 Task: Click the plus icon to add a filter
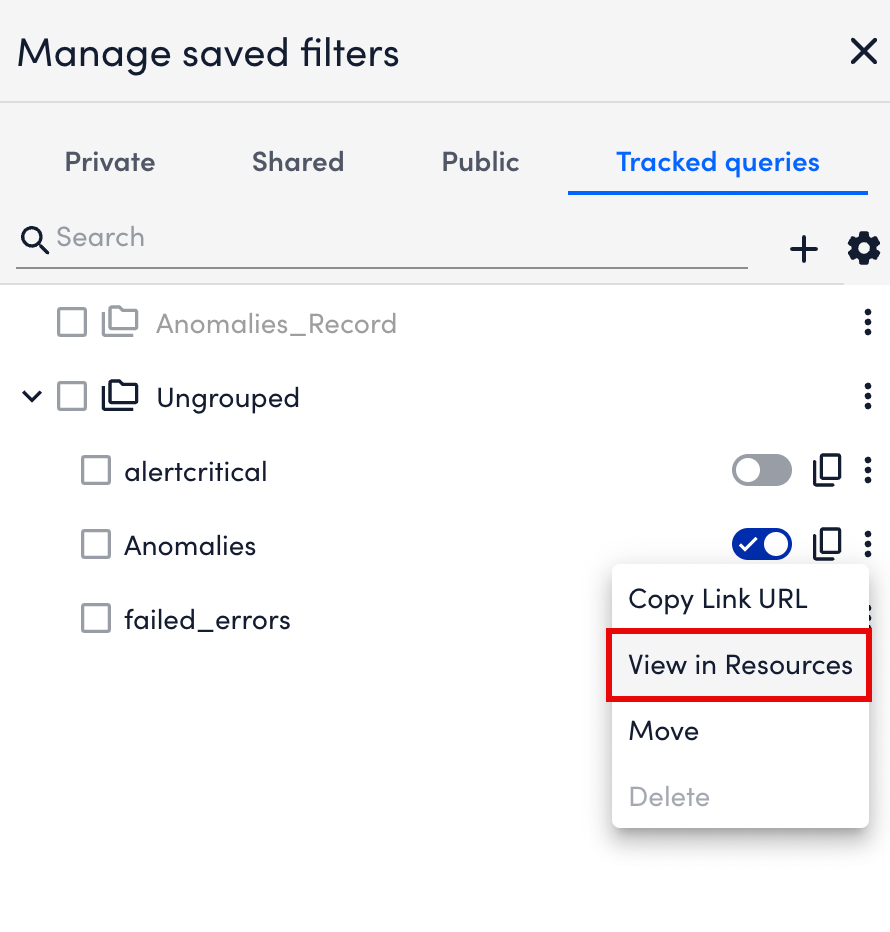[x=803, y=249]
